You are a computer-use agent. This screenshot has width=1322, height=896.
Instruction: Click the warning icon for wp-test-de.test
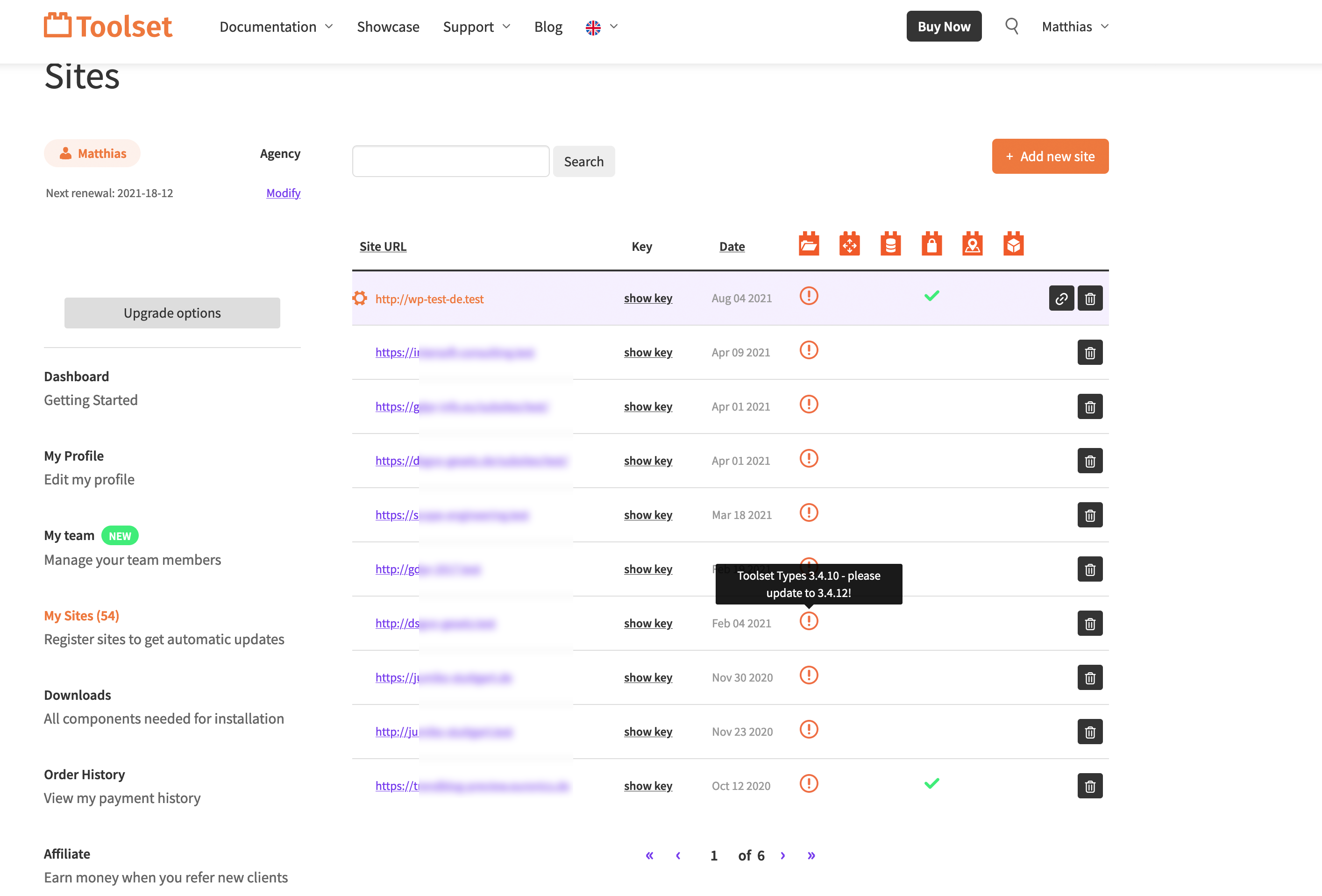click(808, 296)
